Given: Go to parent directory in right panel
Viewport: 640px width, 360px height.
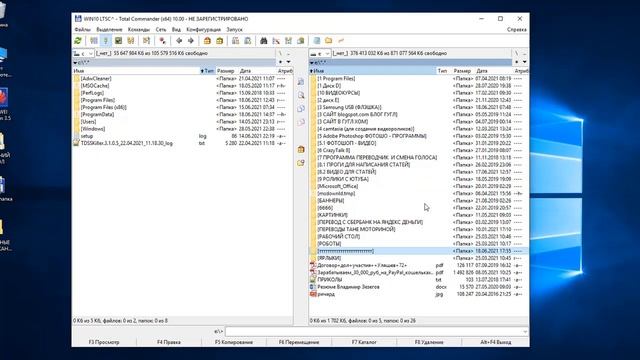Looking at the screenshot, I should click(525, 53).
